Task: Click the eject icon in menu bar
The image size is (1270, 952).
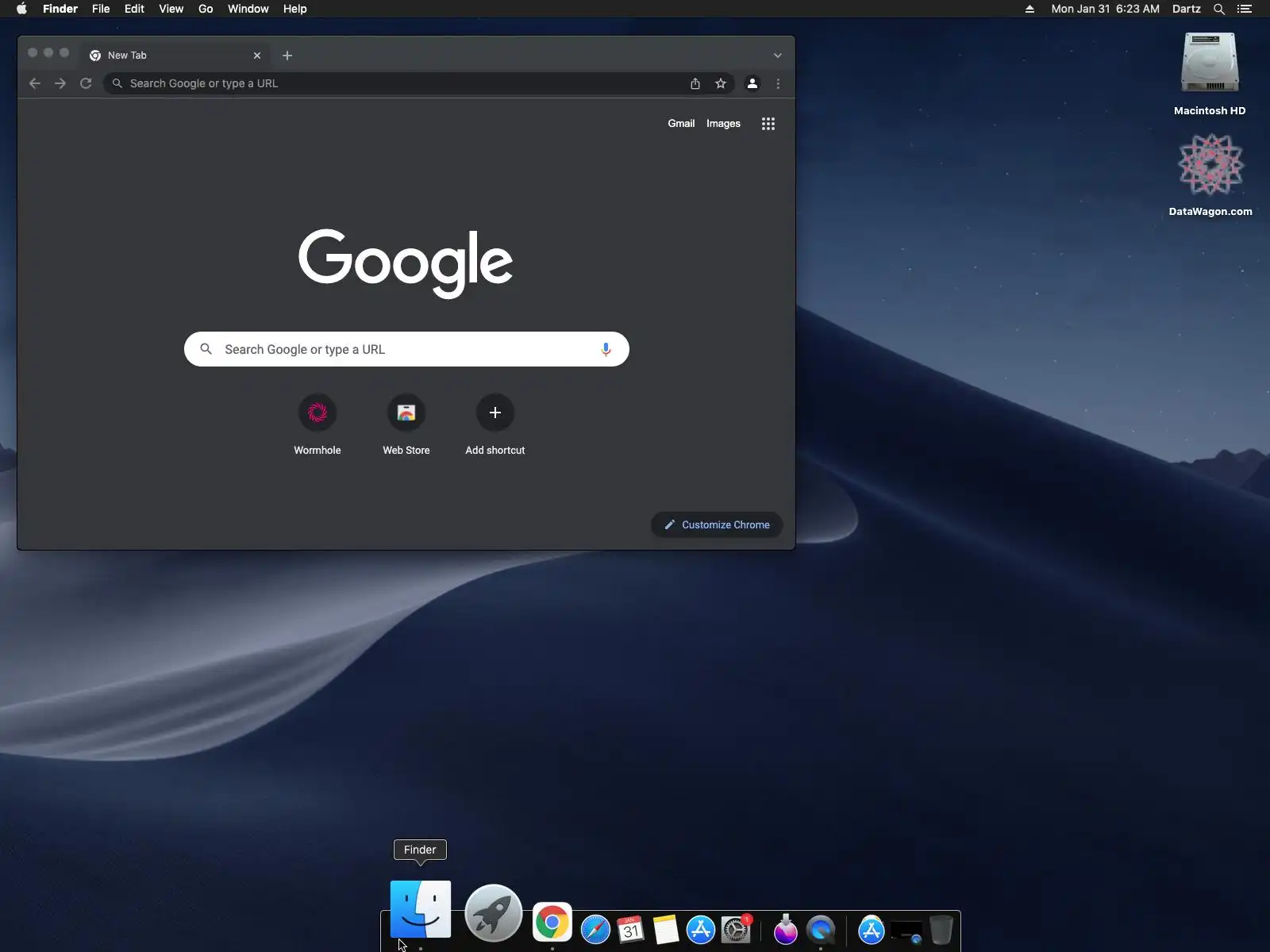Action: click(1029, 9)
